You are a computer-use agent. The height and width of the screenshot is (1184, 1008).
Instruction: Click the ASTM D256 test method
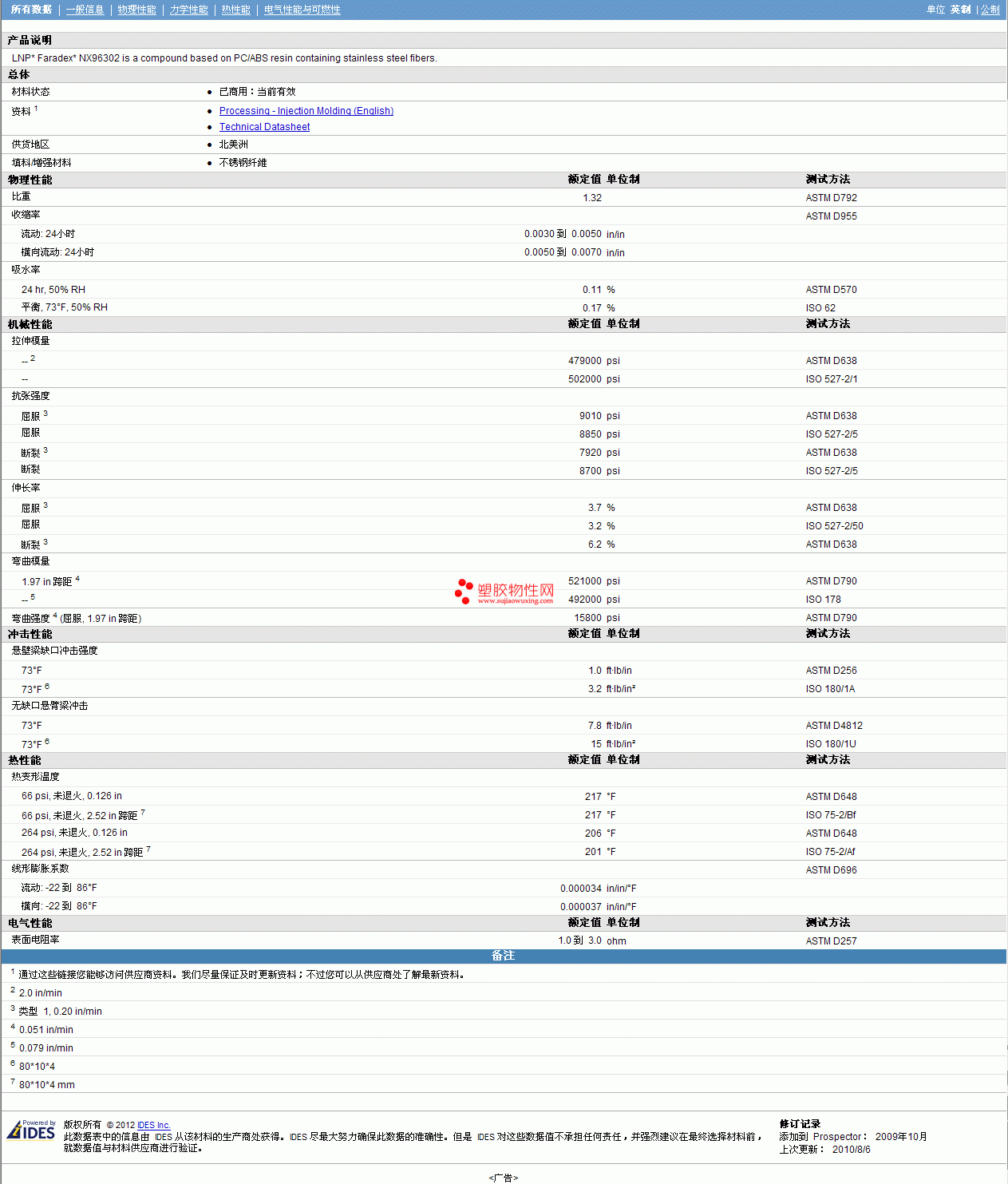click(831, 671)
